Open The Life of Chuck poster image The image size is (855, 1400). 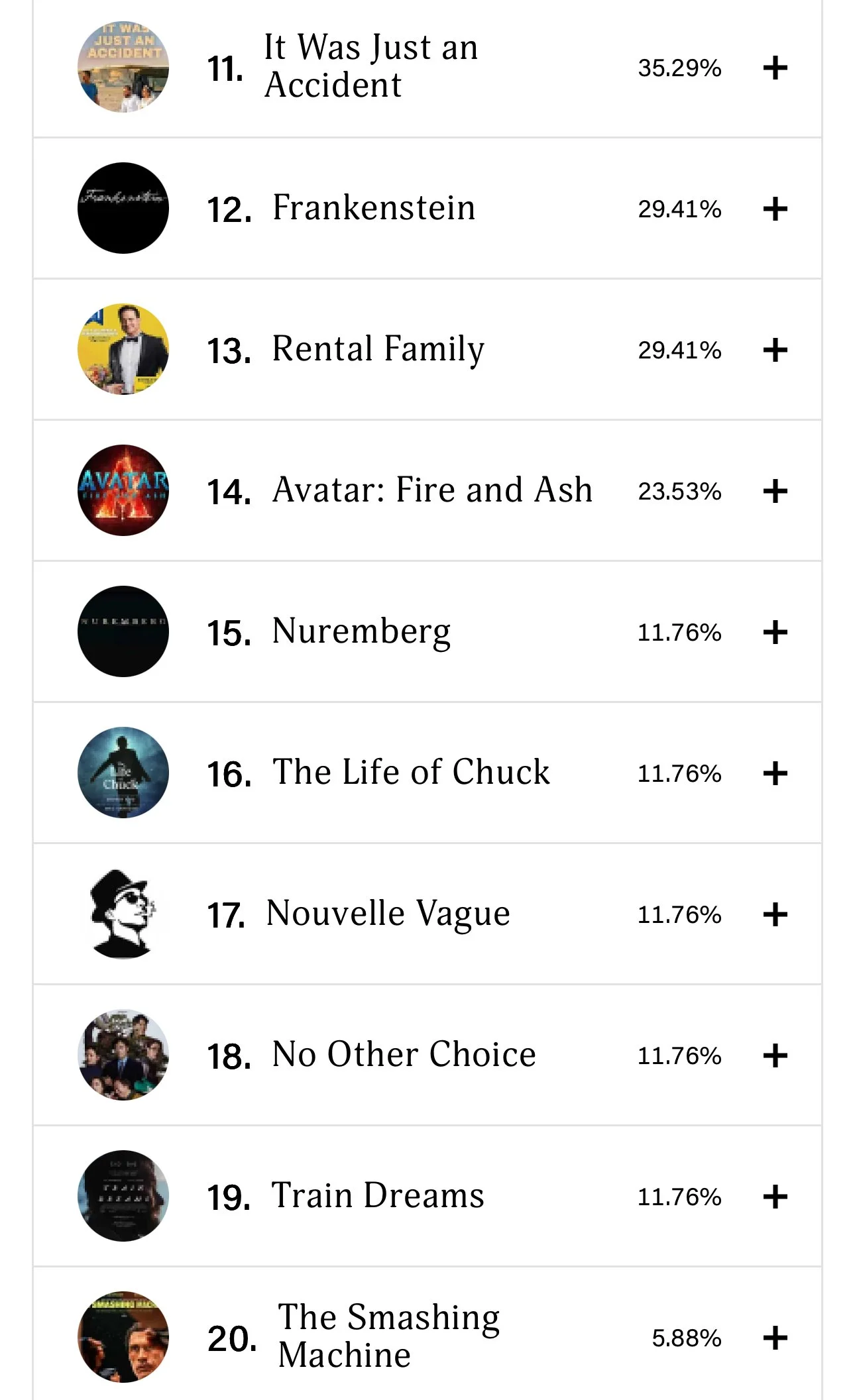(x=123, y=773)
